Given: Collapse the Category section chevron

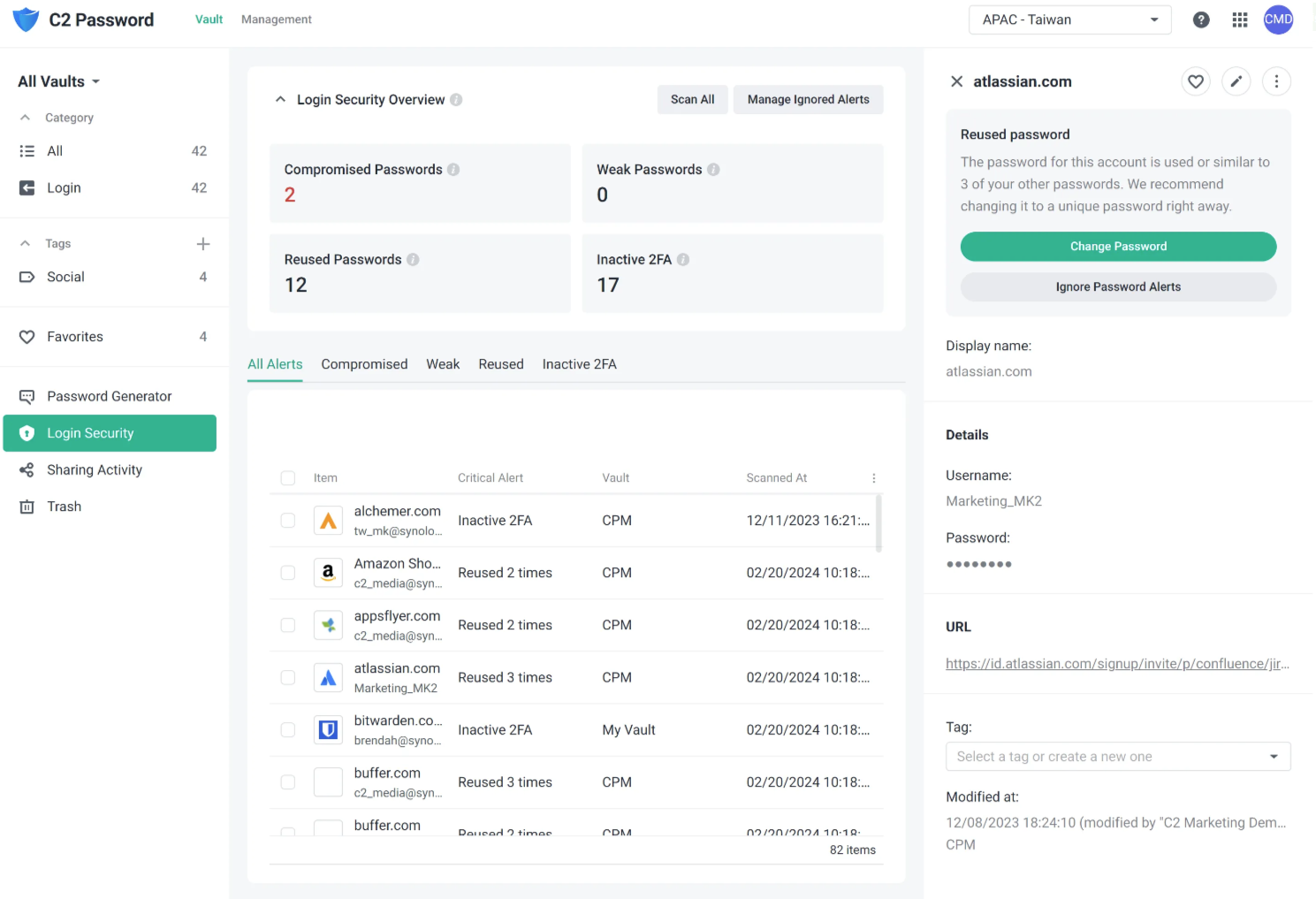Looking at the screenshot, I should 26,118.
